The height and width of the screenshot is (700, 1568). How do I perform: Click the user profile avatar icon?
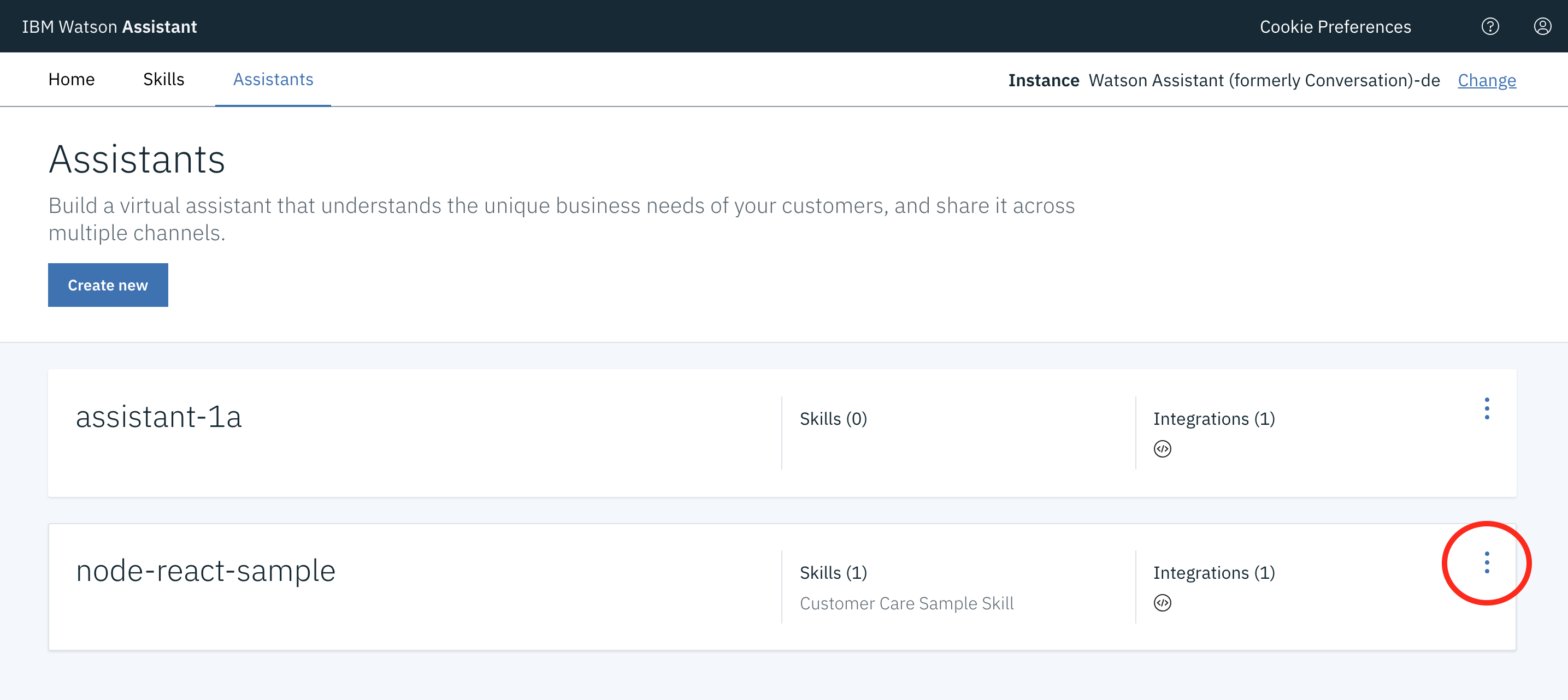(x=1542, y=26)
